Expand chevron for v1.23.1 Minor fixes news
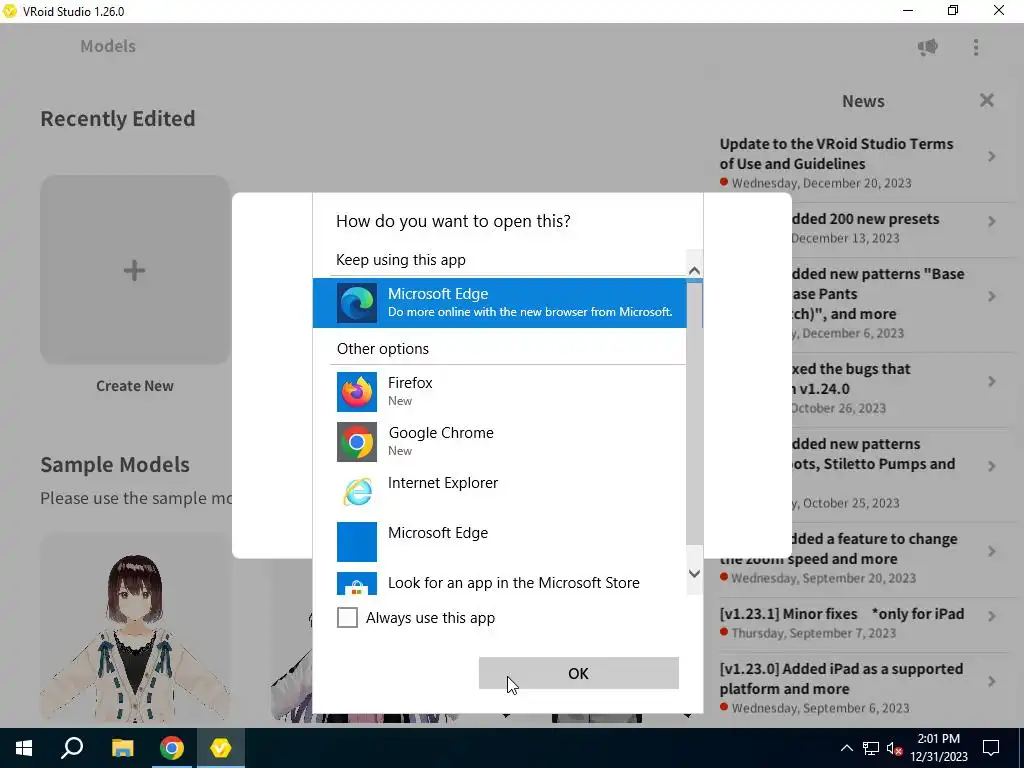Viewport: 1024px width, 768px height. 991,616
